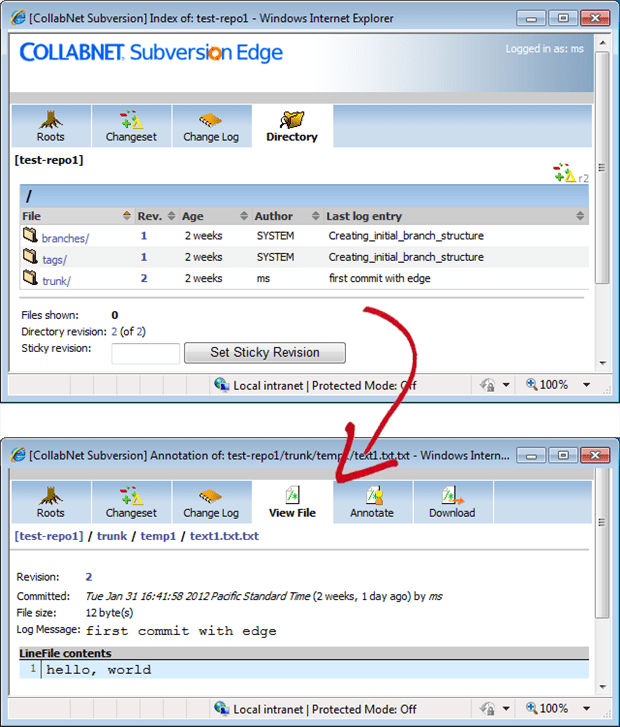The width and height of the screenshot is (620, 727).
Task: Open Roots tab in top window
Action: point(51,126)
